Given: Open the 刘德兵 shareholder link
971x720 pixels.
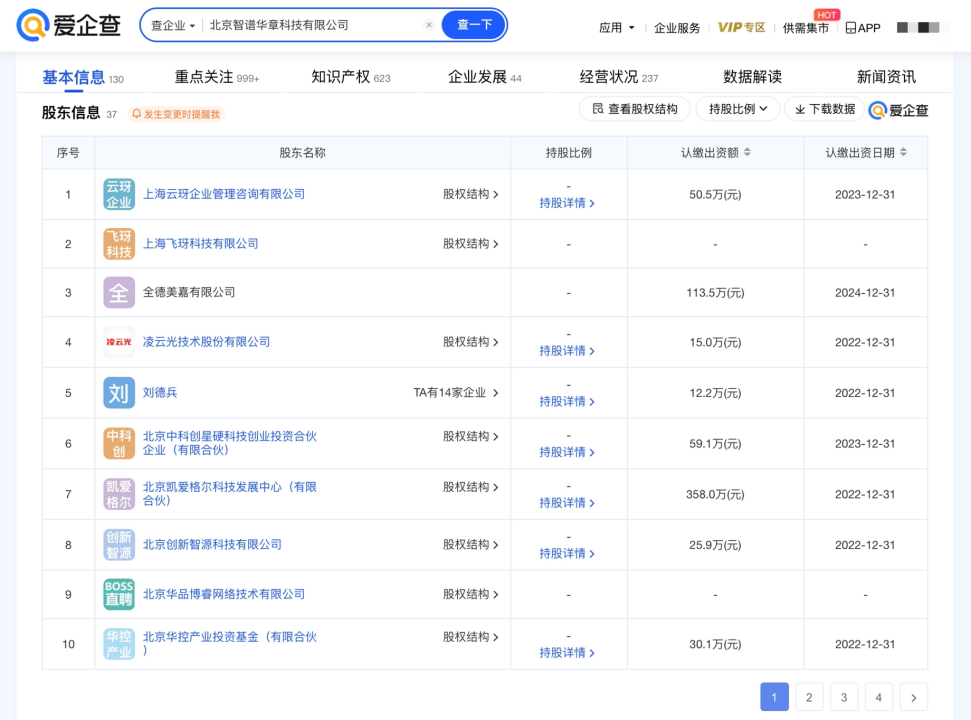Looking at the screenshot, I should [160, 393].
